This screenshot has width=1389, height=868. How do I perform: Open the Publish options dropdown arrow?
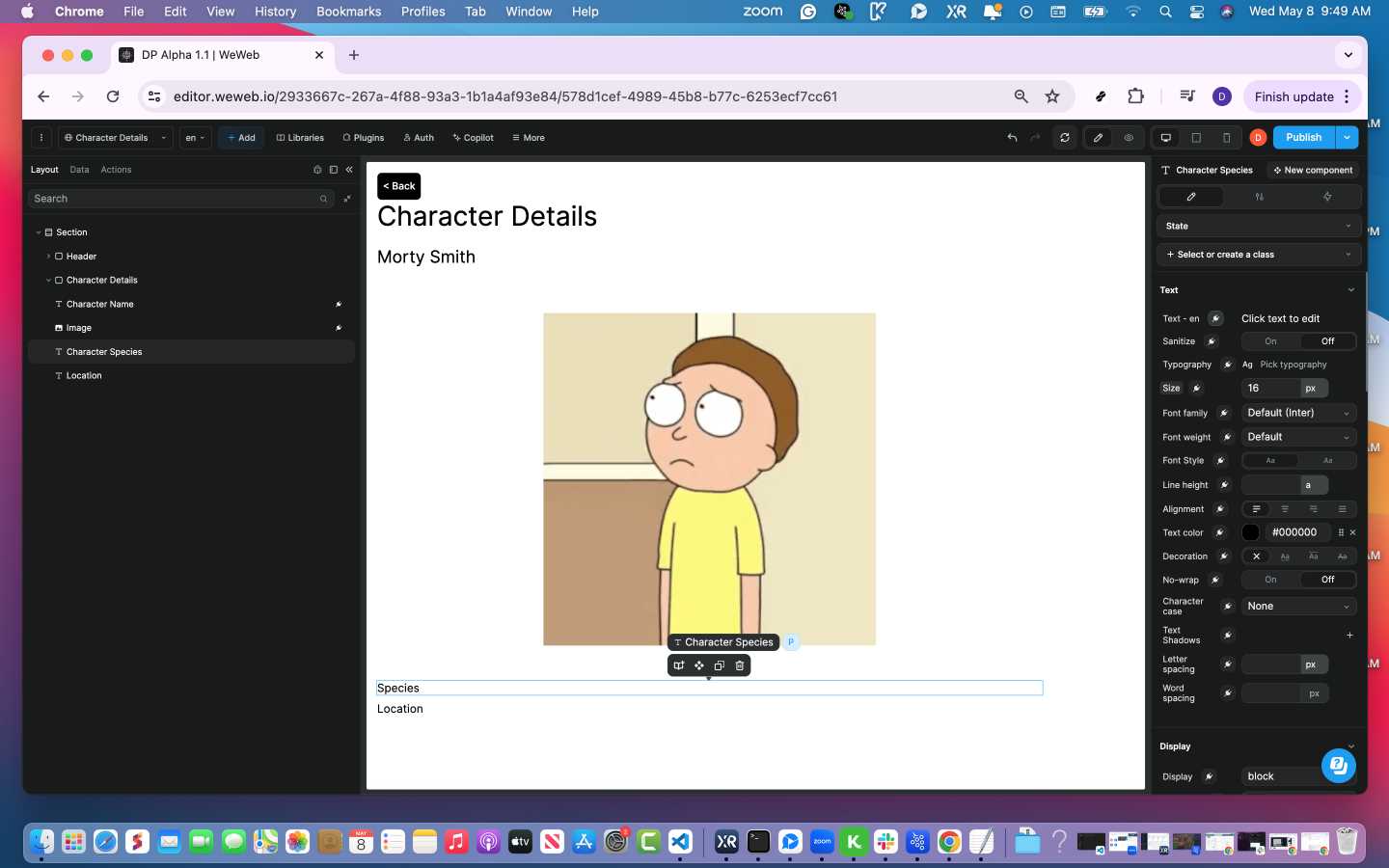pos(1348,138)
